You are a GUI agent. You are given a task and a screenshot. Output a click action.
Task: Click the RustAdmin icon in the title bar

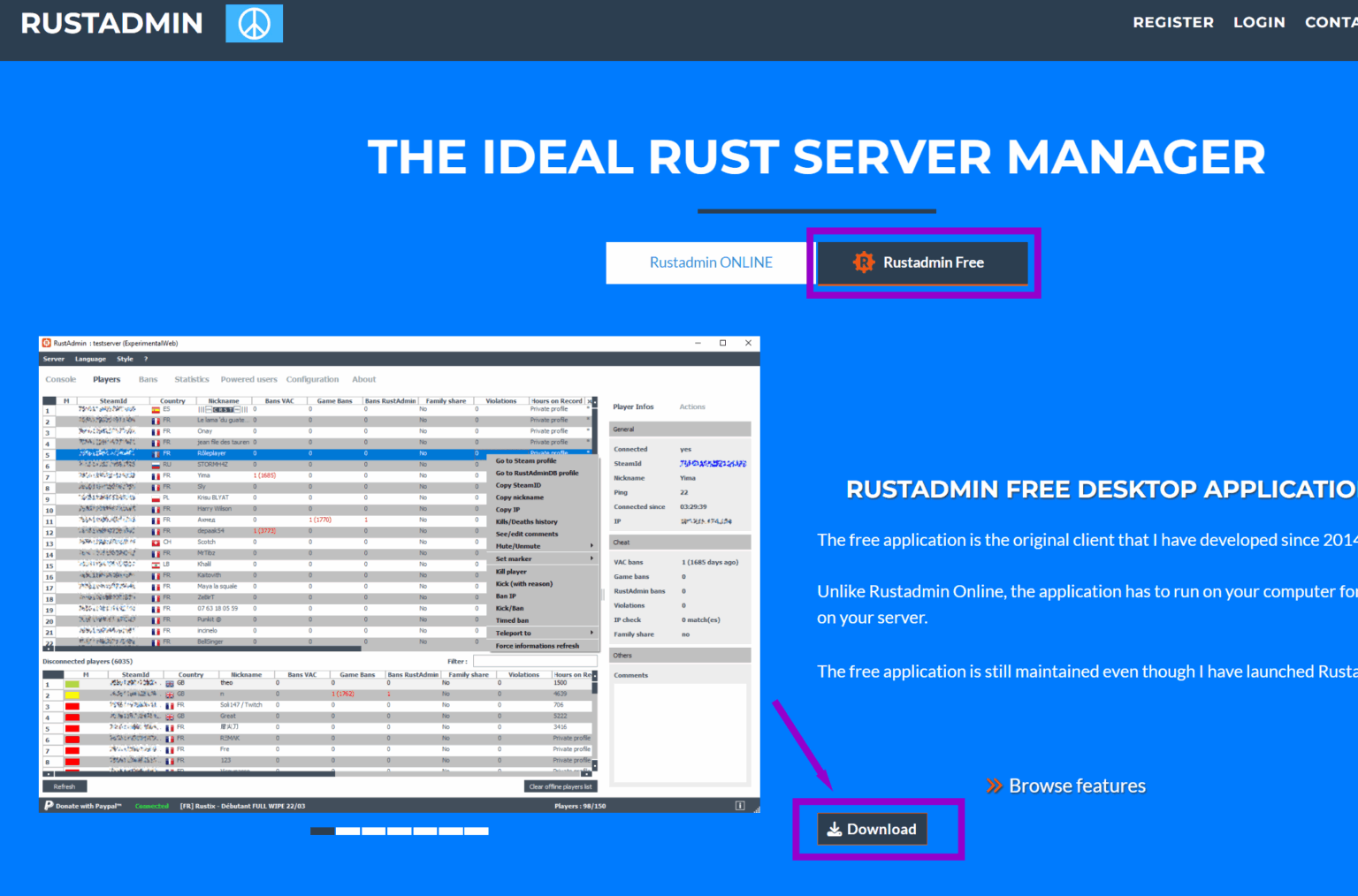47,342
